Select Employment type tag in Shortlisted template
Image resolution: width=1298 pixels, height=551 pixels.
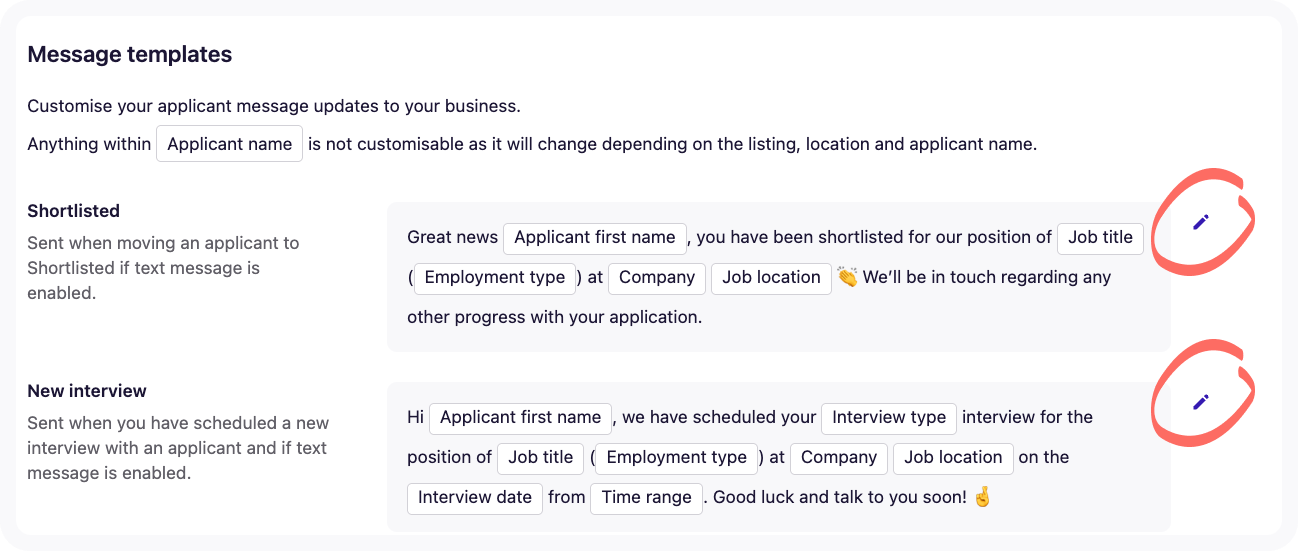tap(495, 277)
